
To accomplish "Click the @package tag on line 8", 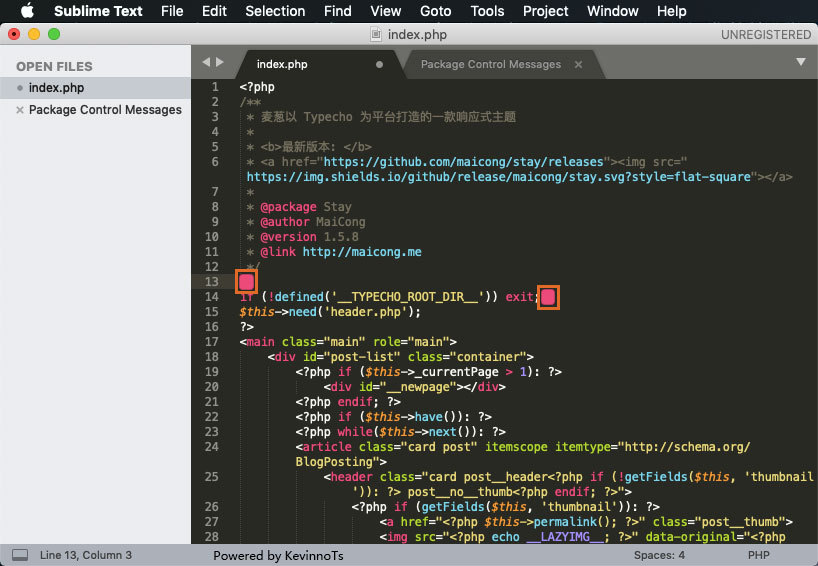I will (x=288, y=207).
